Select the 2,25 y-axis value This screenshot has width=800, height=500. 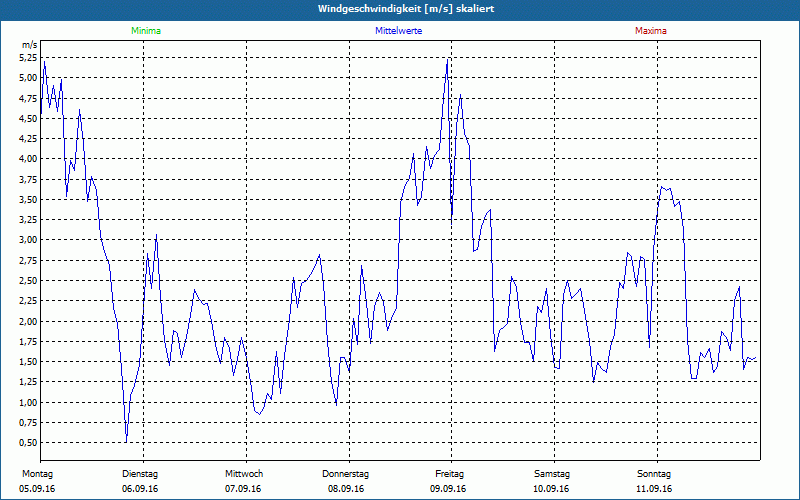[x=29, y=301]
